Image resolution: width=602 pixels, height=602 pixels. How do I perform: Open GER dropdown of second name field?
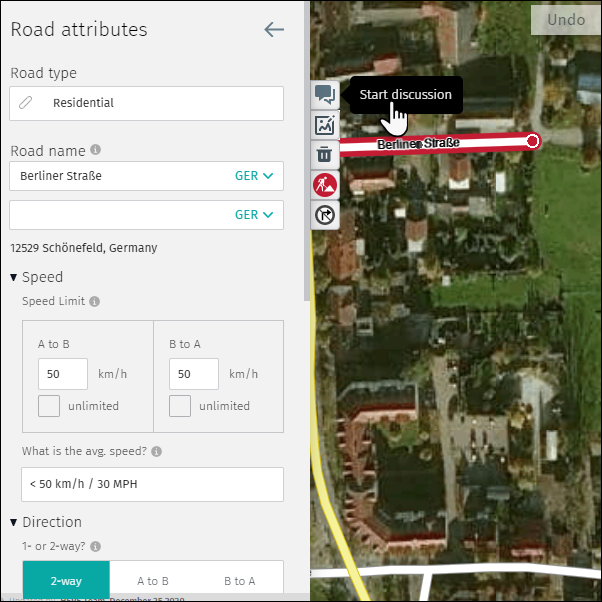[x=254, y=215]
